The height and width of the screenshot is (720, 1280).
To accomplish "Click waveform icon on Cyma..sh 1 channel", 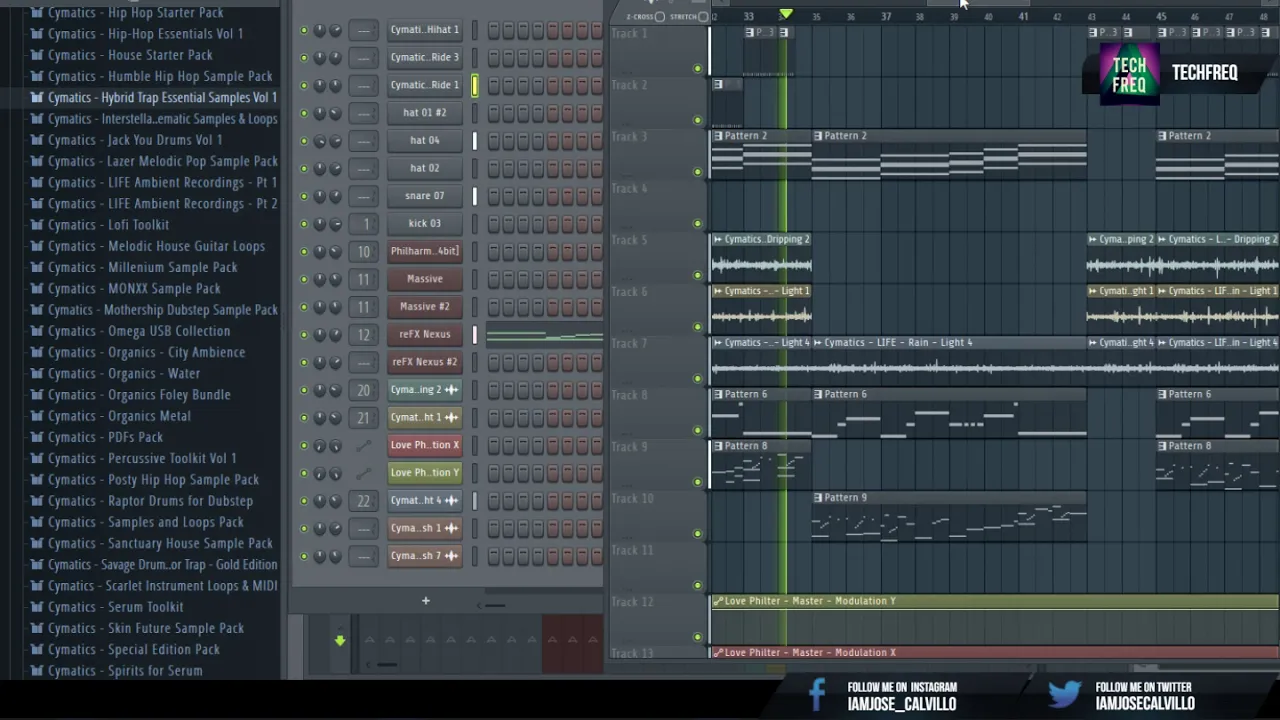I will click(451, 528).
